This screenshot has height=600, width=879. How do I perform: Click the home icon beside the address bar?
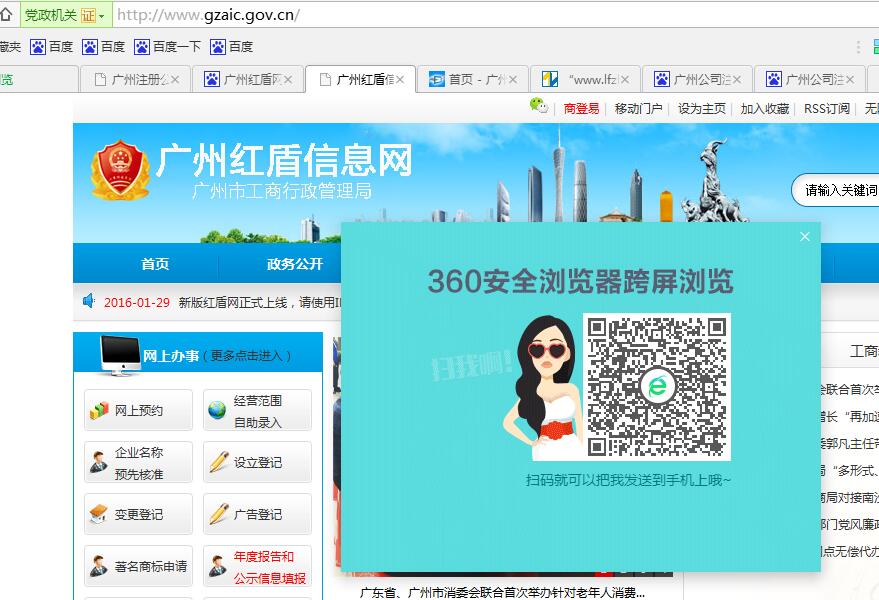coord(7,15)
